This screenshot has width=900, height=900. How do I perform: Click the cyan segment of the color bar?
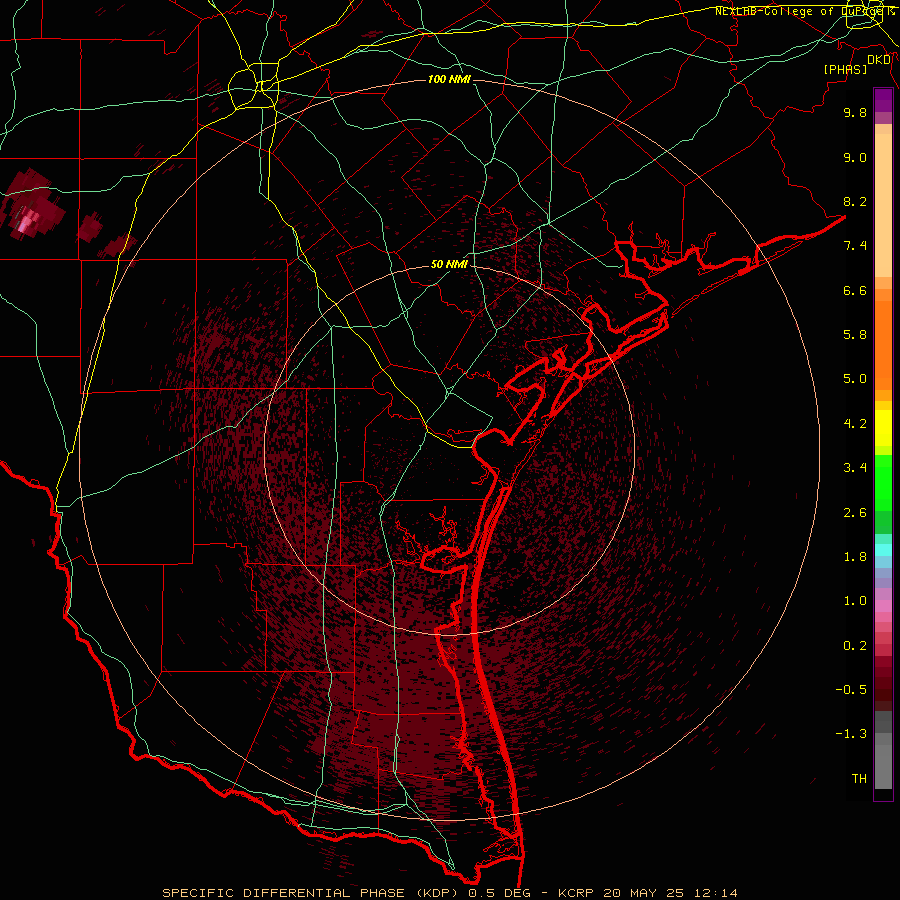point(883,550)
